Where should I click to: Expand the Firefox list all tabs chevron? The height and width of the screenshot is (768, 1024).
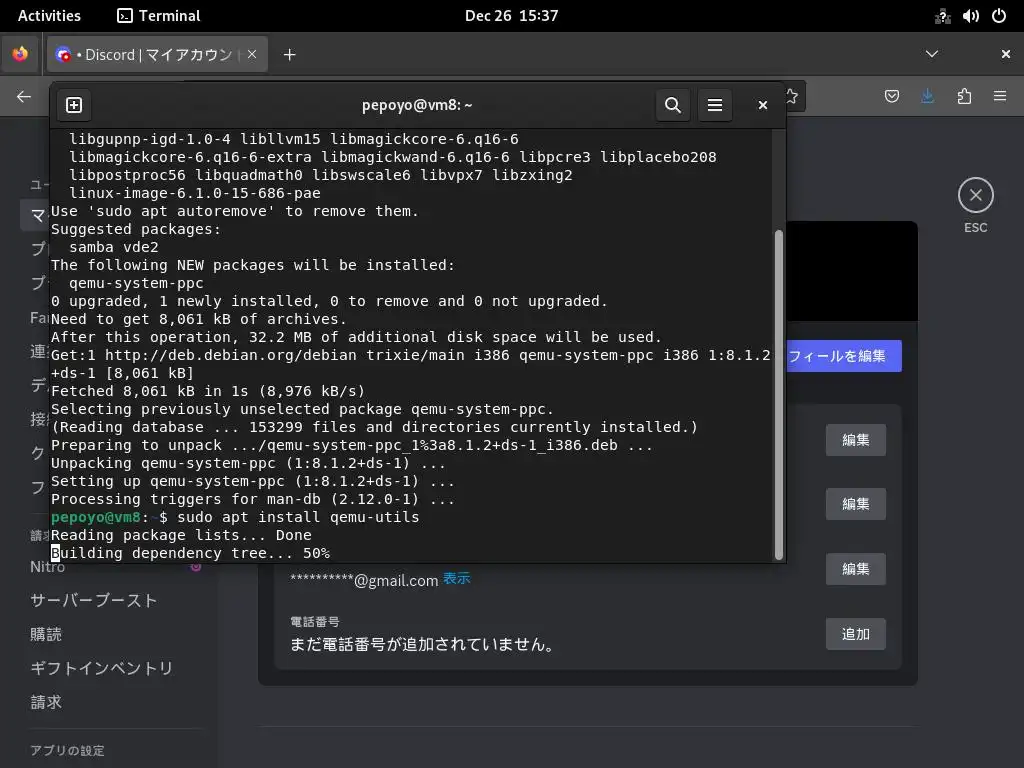pos(932,54)
